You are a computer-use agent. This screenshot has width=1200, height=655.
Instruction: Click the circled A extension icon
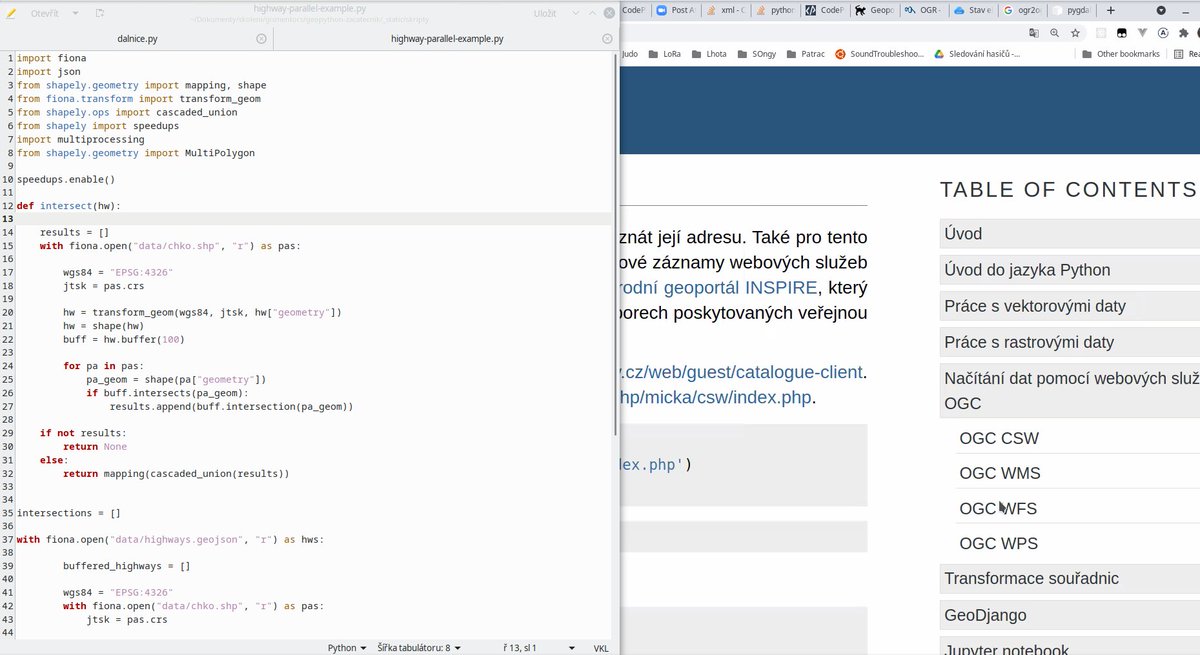(x=1163, y=32)
